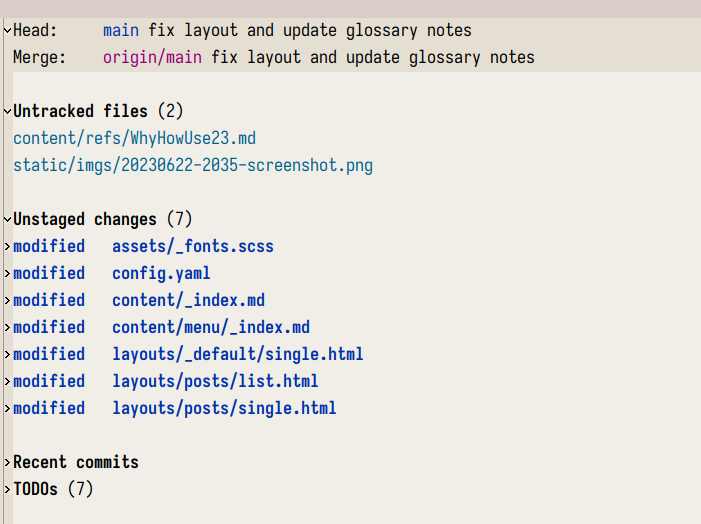Select the config.yaml filename
The width and height of the screenshot is (701, 524).
pos(161,273)
